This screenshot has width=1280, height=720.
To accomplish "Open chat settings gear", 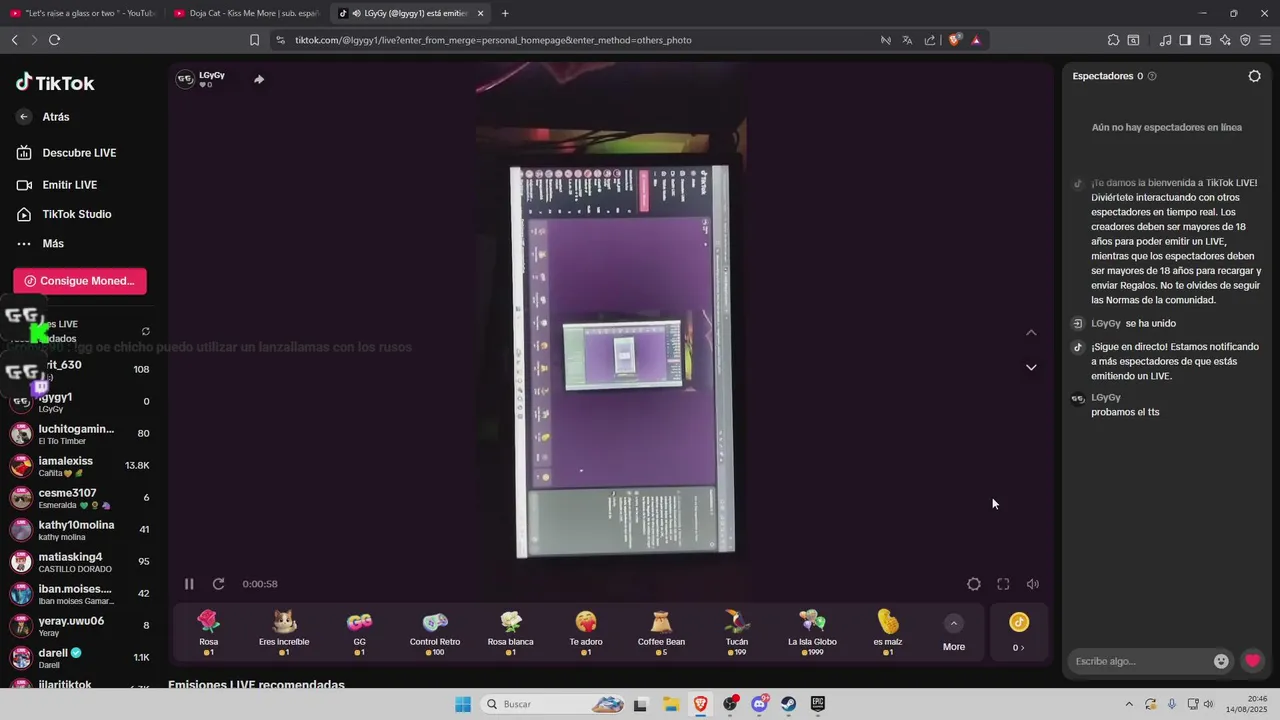I will (1254, 76).
